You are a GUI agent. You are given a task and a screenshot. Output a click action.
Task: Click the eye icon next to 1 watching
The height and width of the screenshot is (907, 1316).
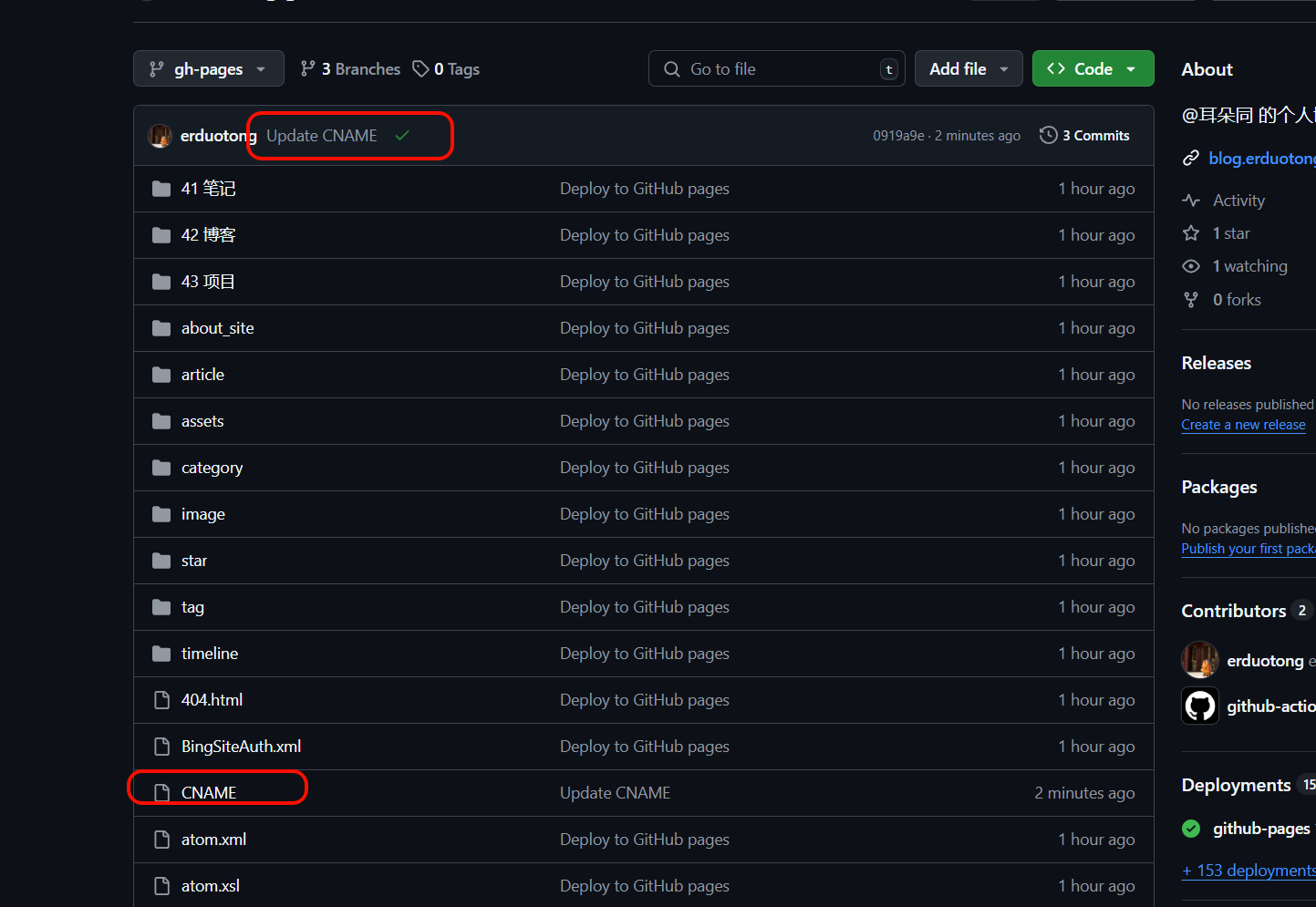tap(1191, 265)
